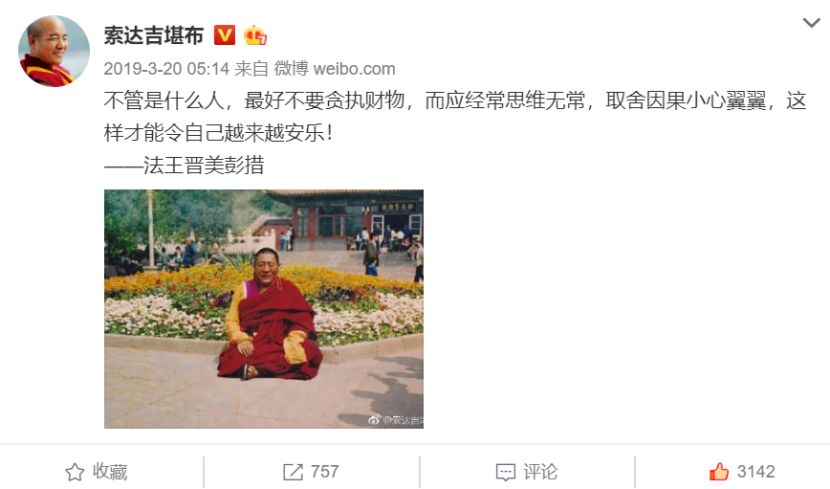Click the 法王晋美彭措 attribution line

[184, 165]
